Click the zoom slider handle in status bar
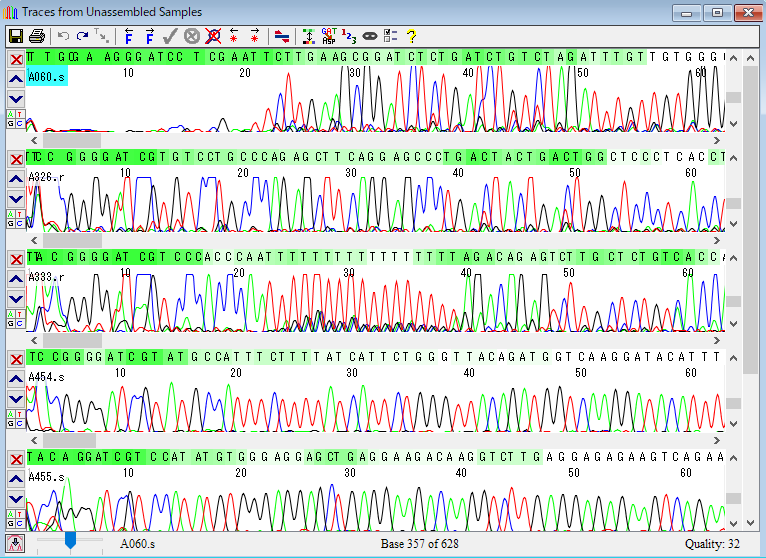Screen dimensions: 766x558 [x=70, y=541]
